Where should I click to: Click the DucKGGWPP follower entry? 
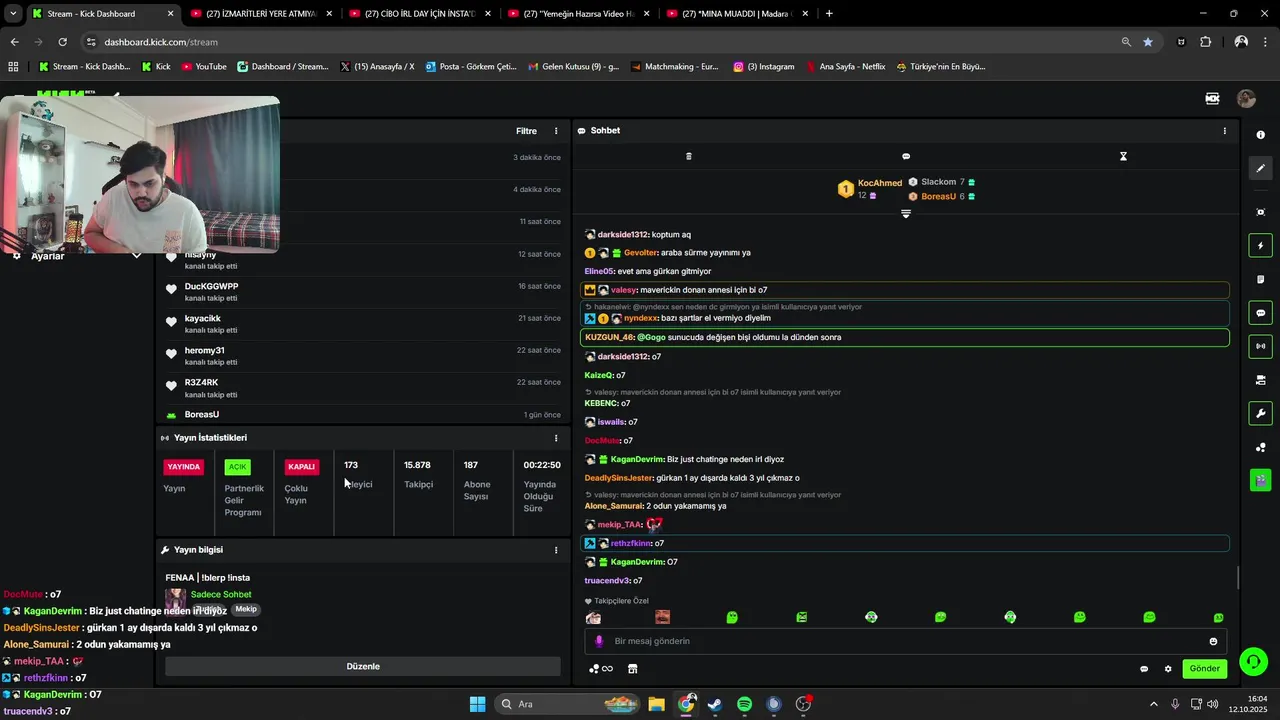point(363,291)
